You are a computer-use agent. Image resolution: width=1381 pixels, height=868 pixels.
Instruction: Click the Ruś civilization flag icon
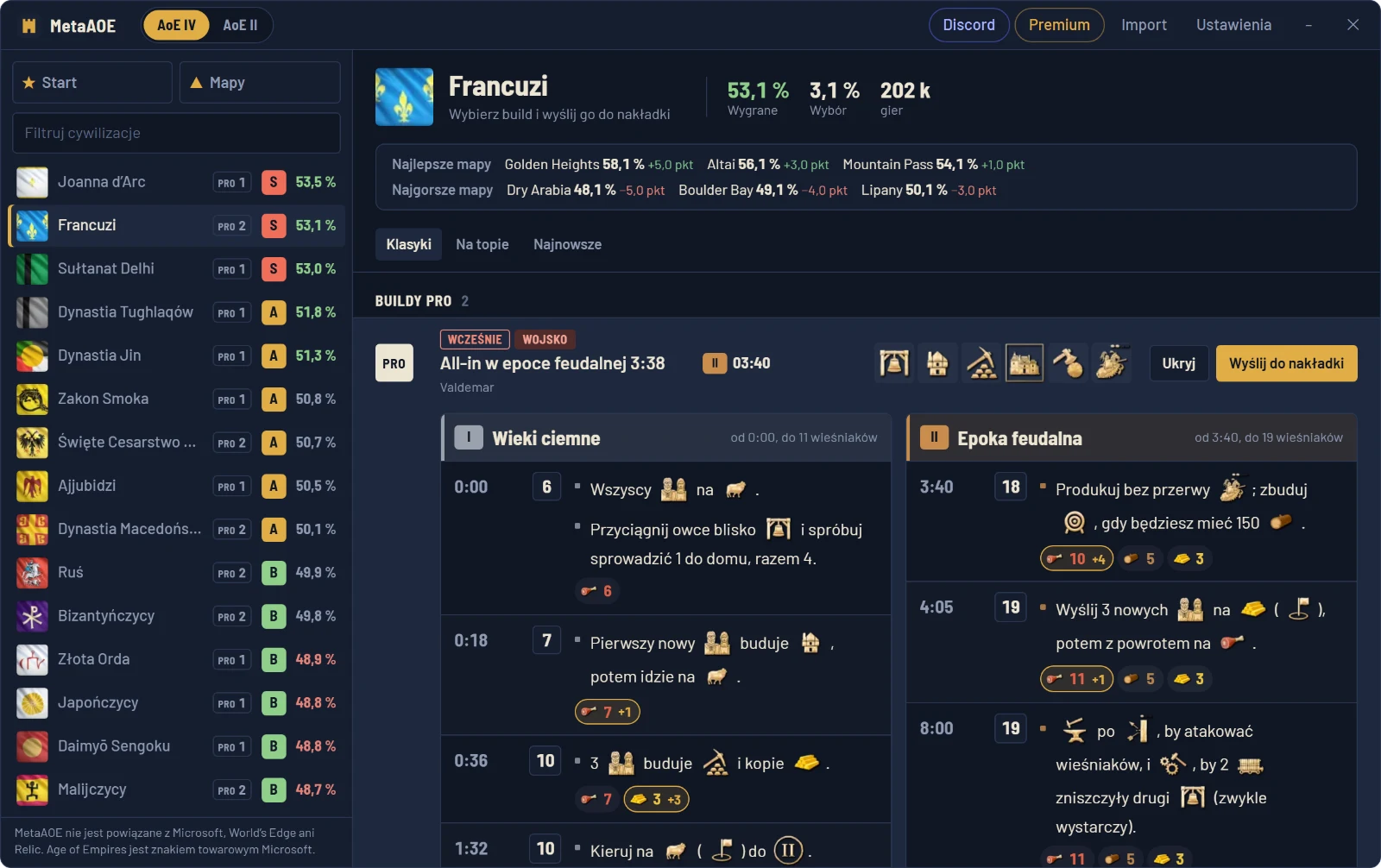(32, 572)
